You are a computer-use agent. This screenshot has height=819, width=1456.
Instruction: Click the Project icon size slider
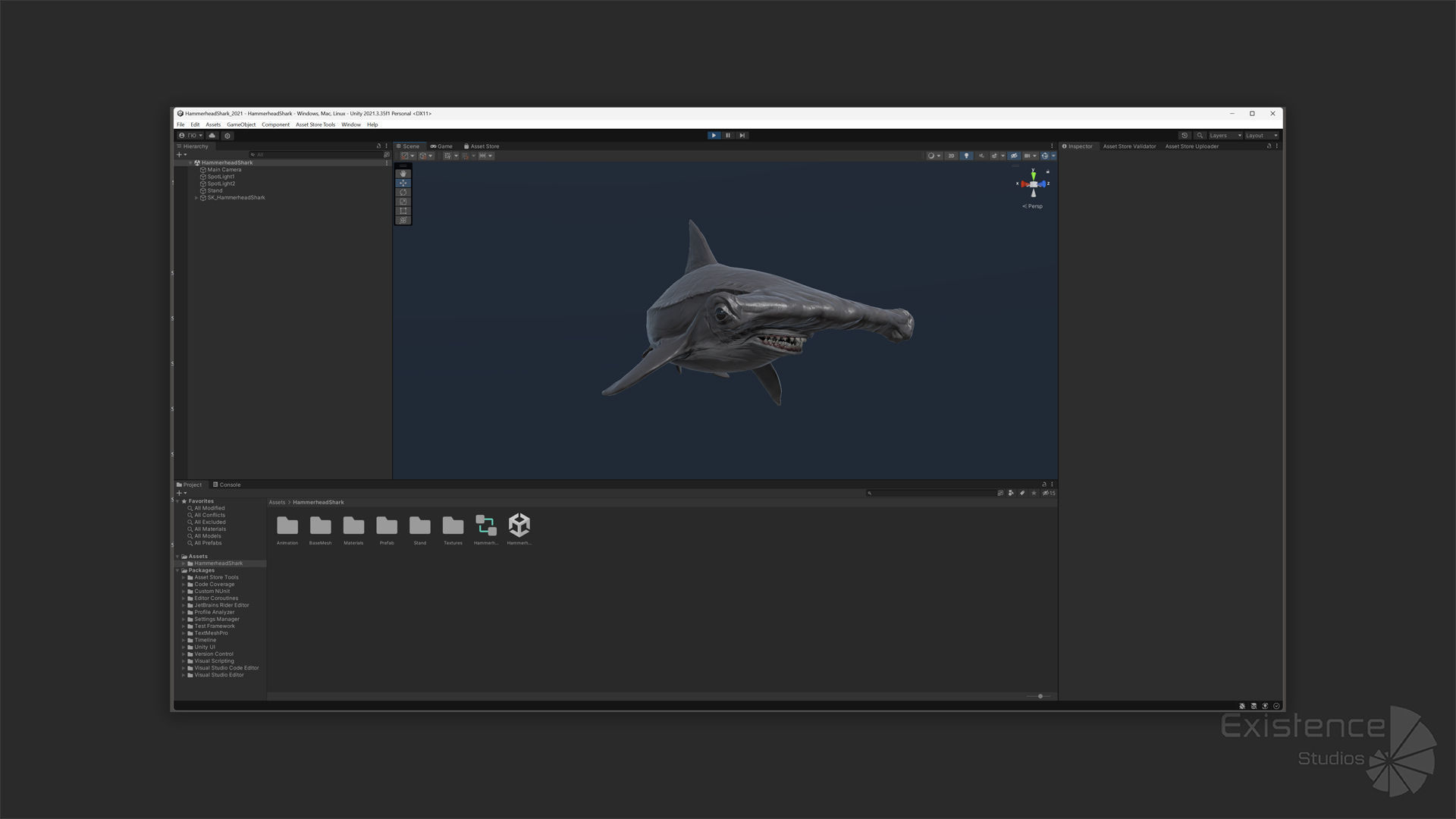coord(1040,696)
